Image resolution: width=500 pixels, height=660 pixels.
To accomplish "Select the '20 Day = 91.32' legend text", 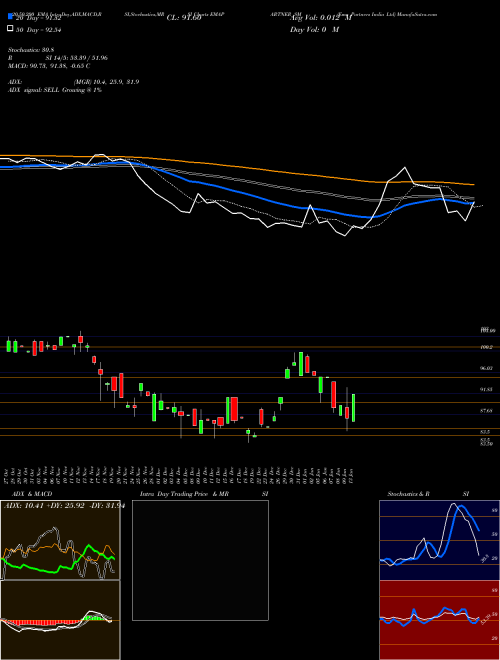I will [39, 18].
